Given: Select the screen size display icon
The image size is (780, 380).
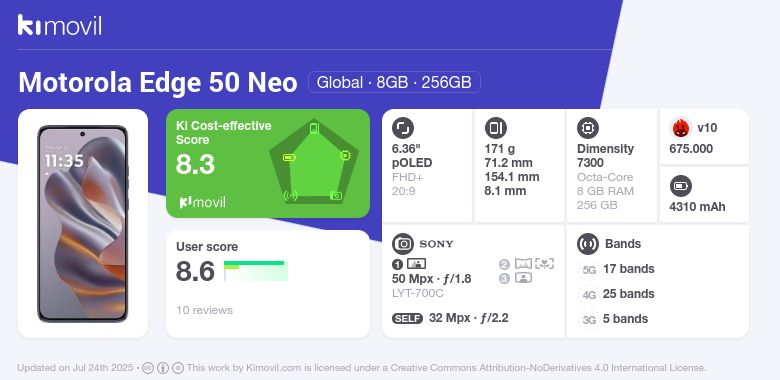Looking at the screenshot, I should 403,128.
